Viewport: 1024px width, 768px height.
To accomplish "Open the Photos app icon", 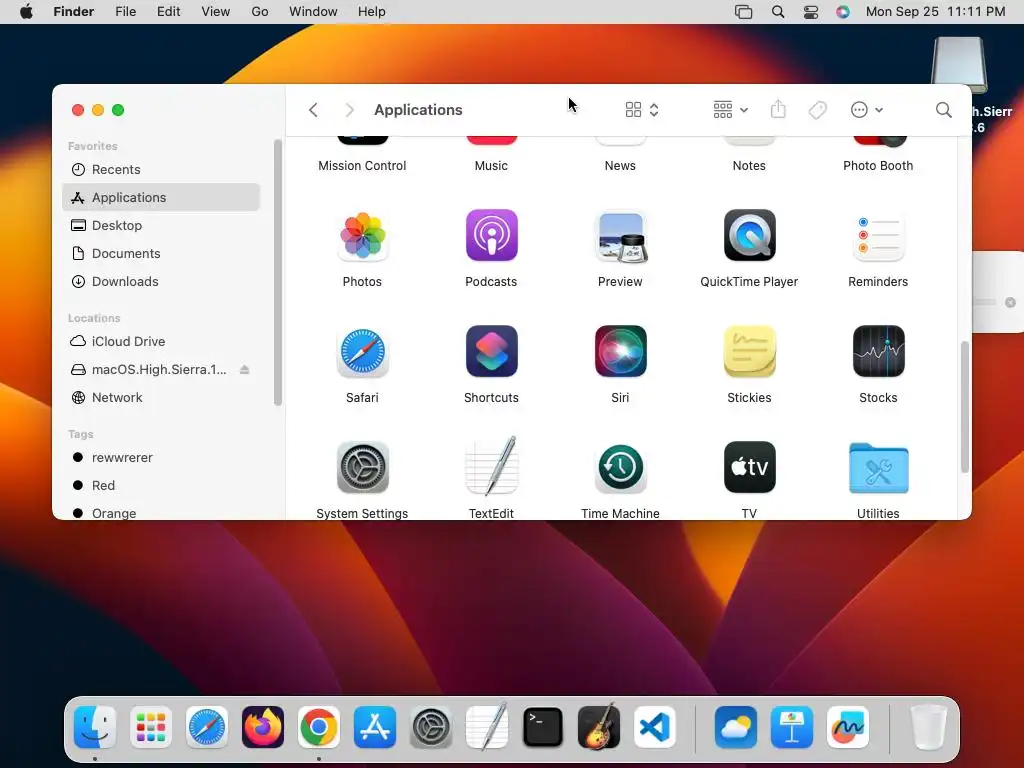I will pos(362,236).
